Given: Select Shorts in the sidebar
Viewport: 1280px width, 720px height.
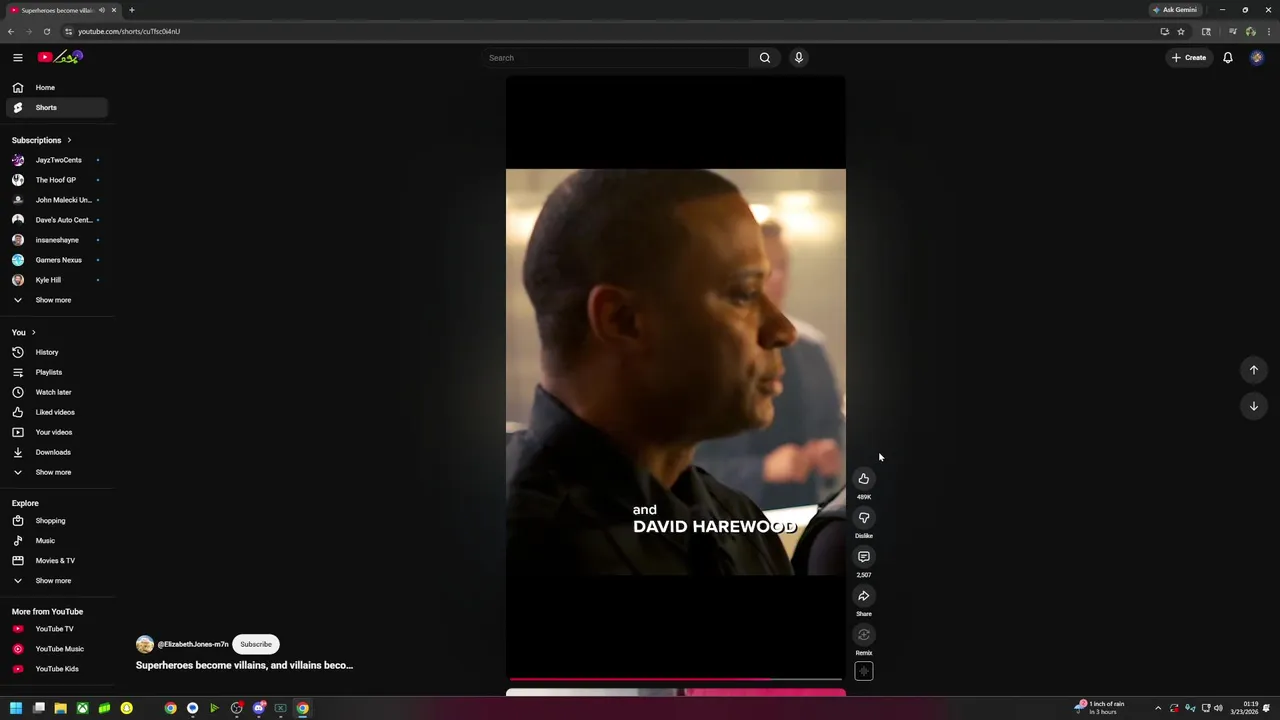Looking at the screenshot, I should point(56,107).
